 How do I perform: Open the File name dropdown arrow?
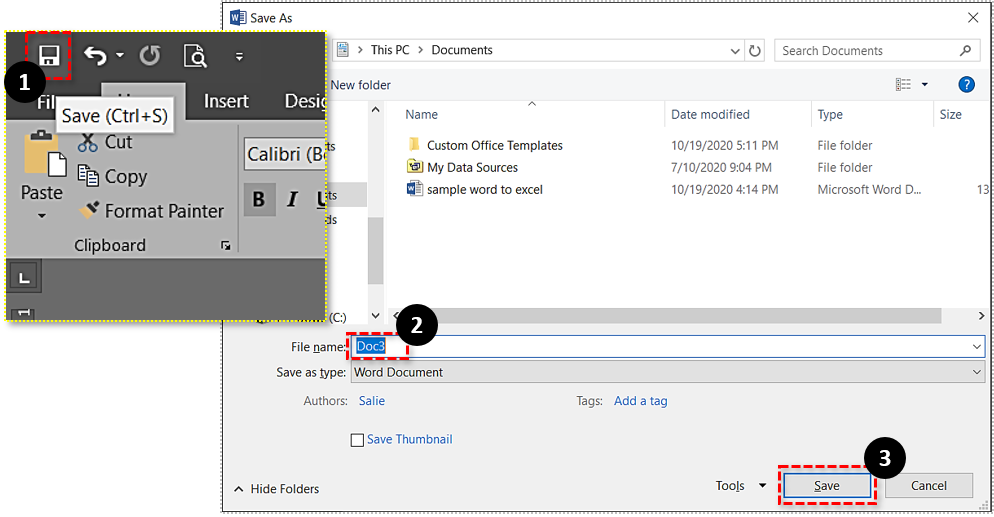coord(976,347)
